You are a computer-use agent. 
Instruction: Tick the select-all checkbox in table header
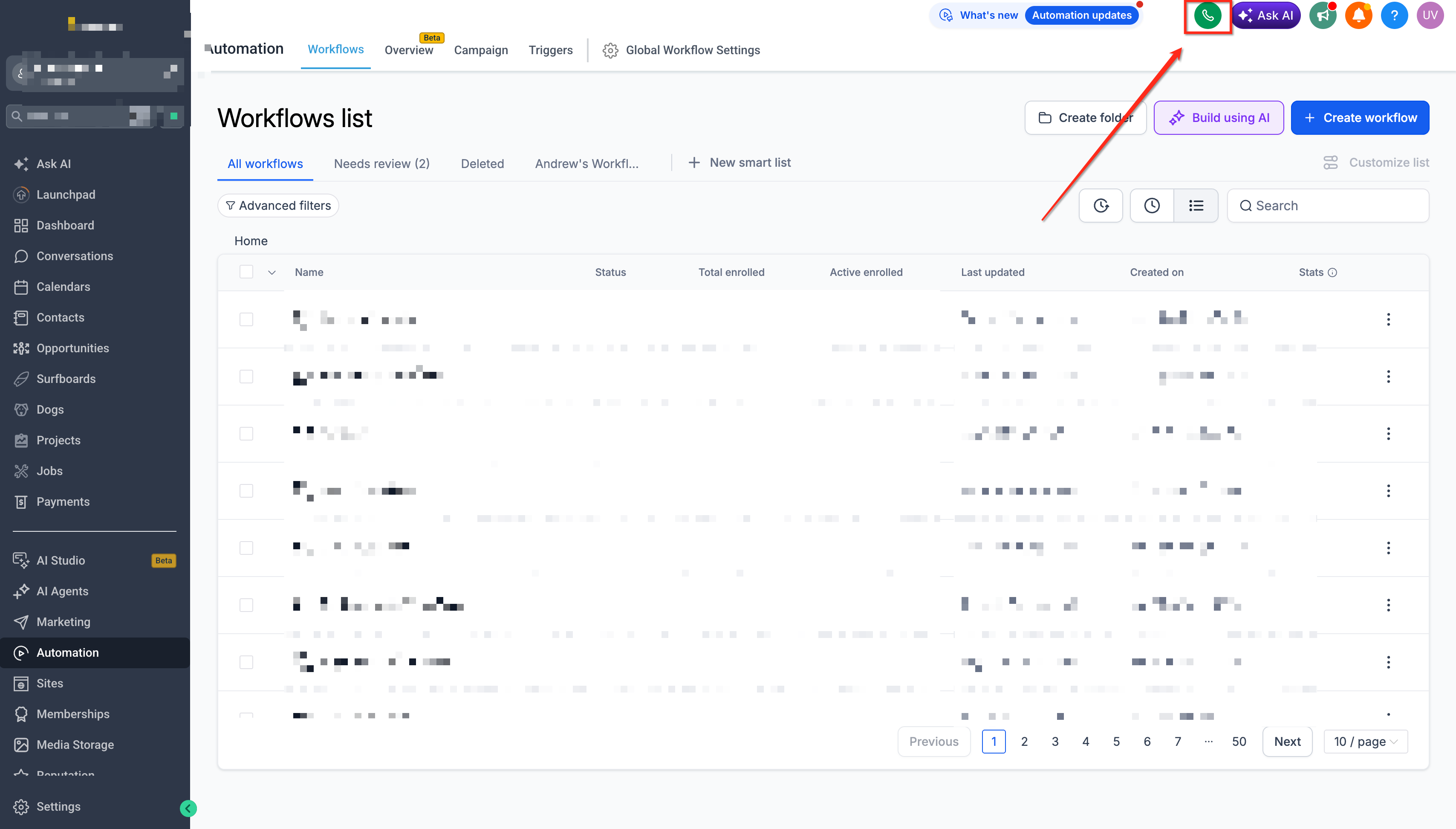[x=246, y=272]
